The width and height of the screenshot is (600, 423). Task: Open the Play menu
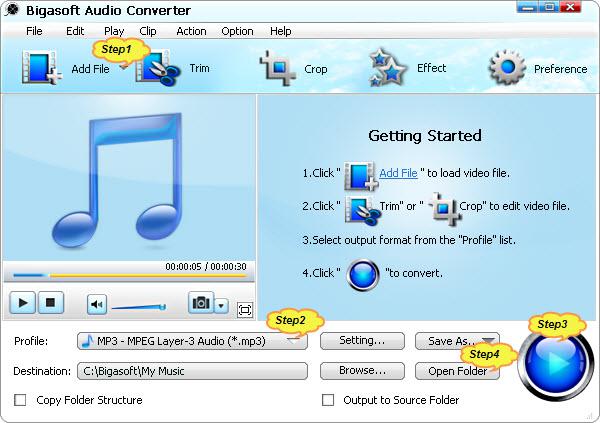114,31
